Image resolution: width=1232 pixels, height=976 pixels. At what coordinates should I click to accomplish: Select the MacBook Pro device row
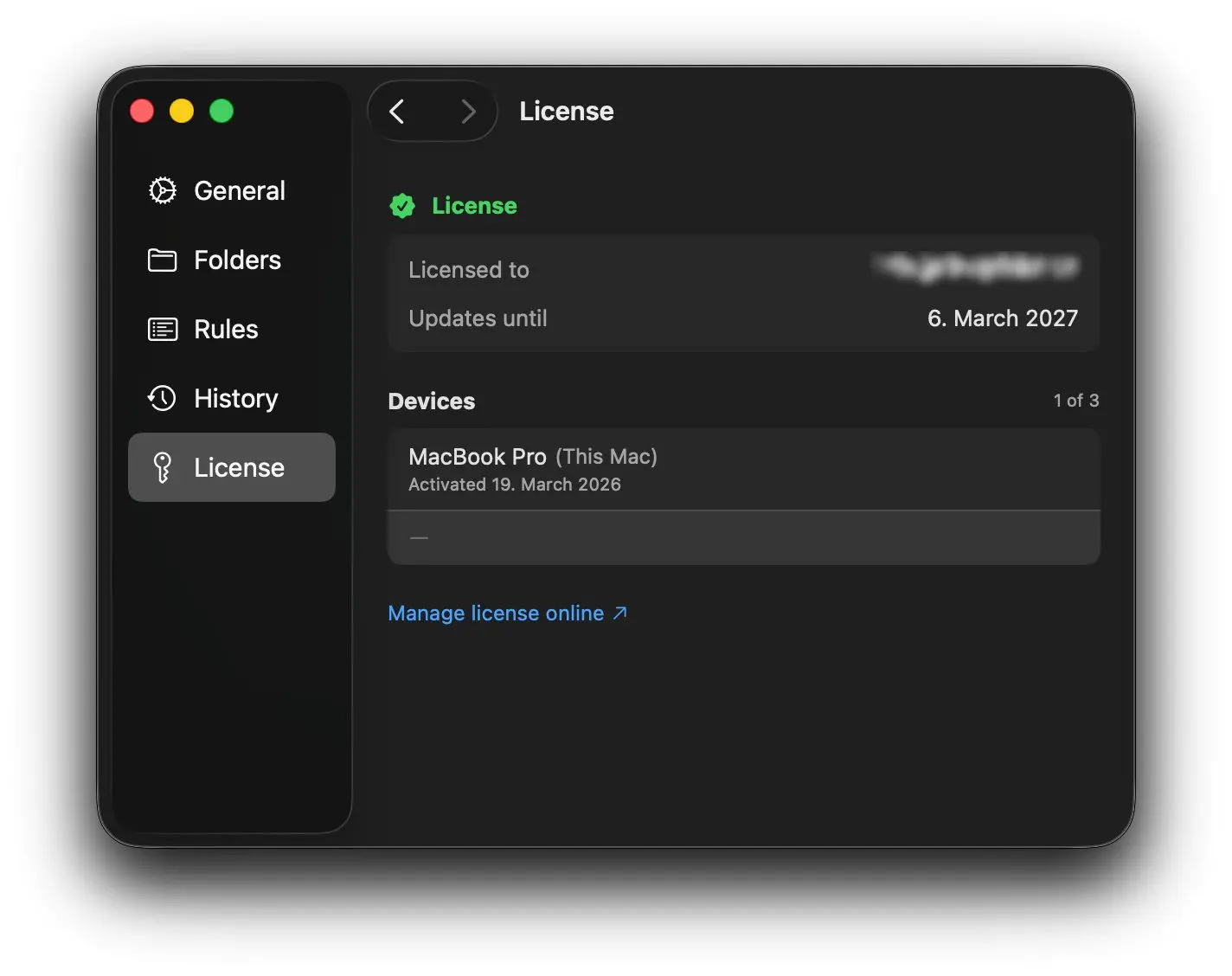[x=742, y=469]
